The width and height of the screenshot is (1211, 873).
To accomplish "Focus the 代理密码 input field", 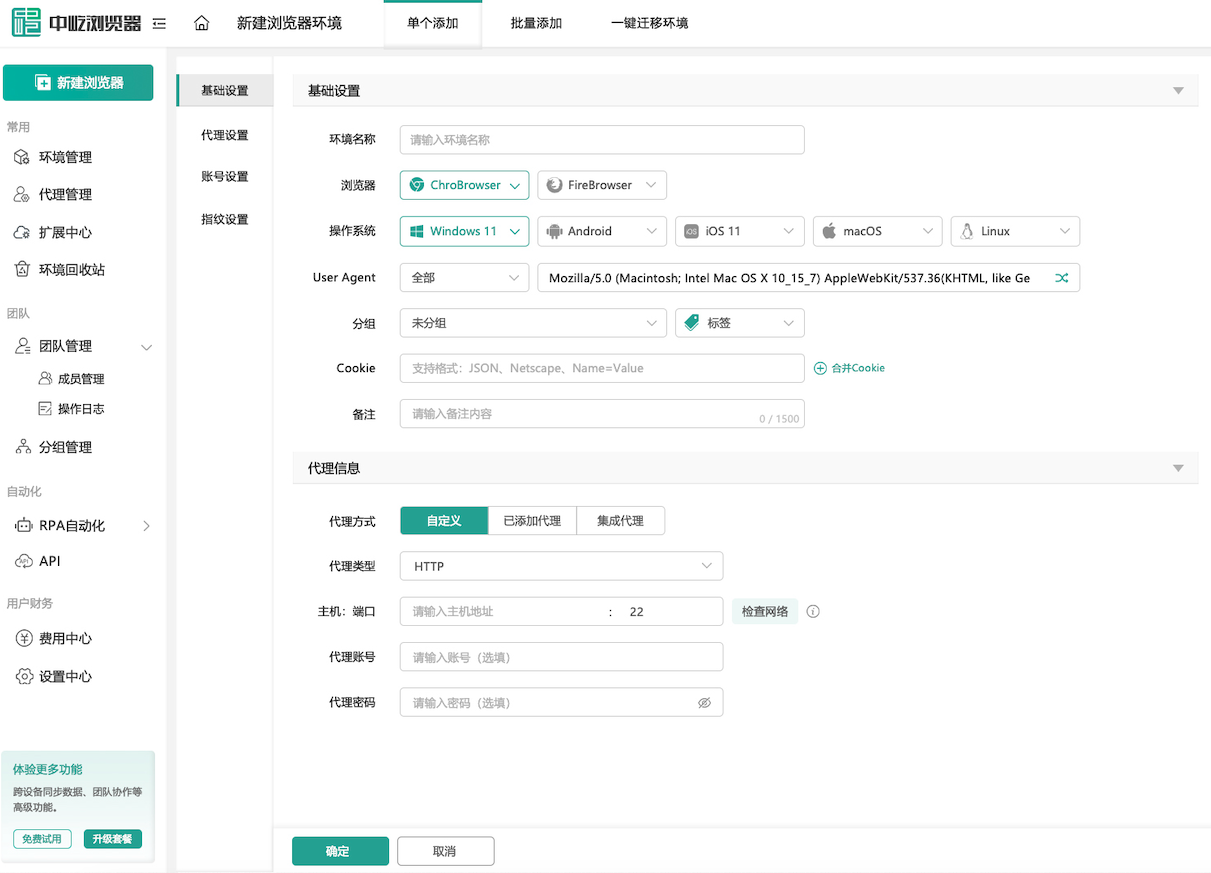I will tap(561, 703).
